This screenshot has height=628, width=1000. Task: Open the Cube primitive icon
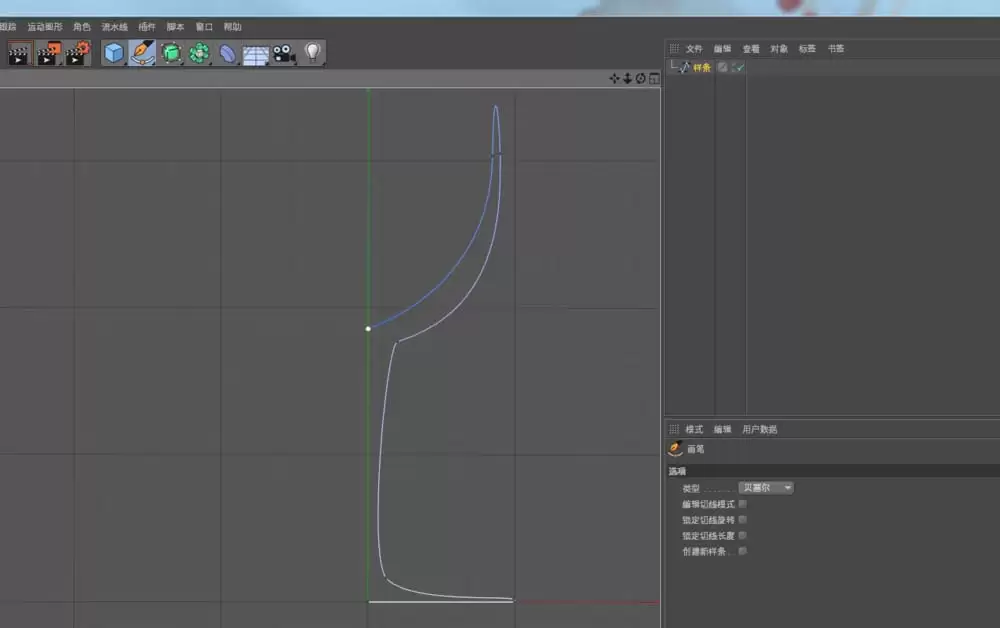click(x=113, y=54)
